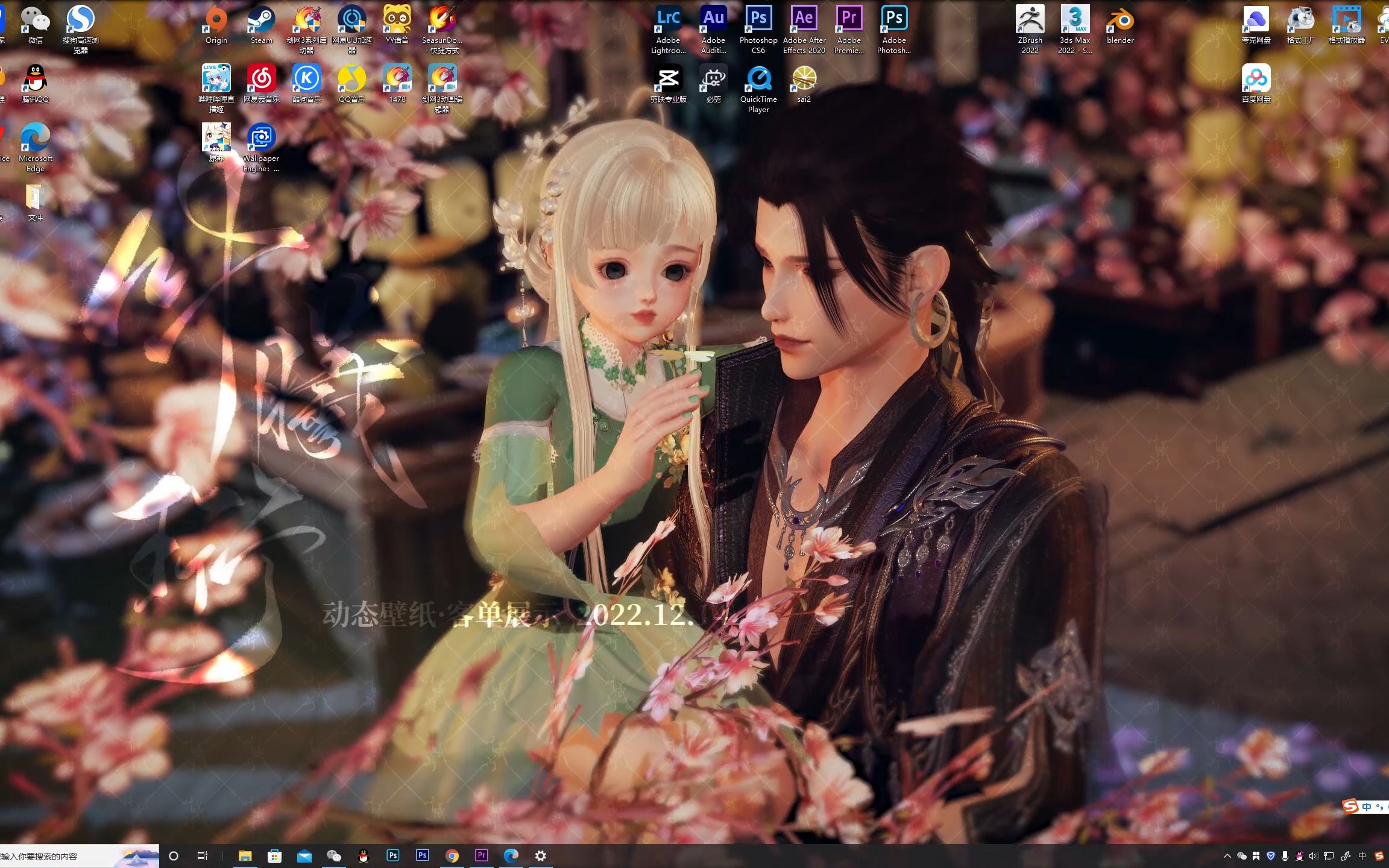Click the microphone tray icon

pyautogui.click(x=1285, y=856)
